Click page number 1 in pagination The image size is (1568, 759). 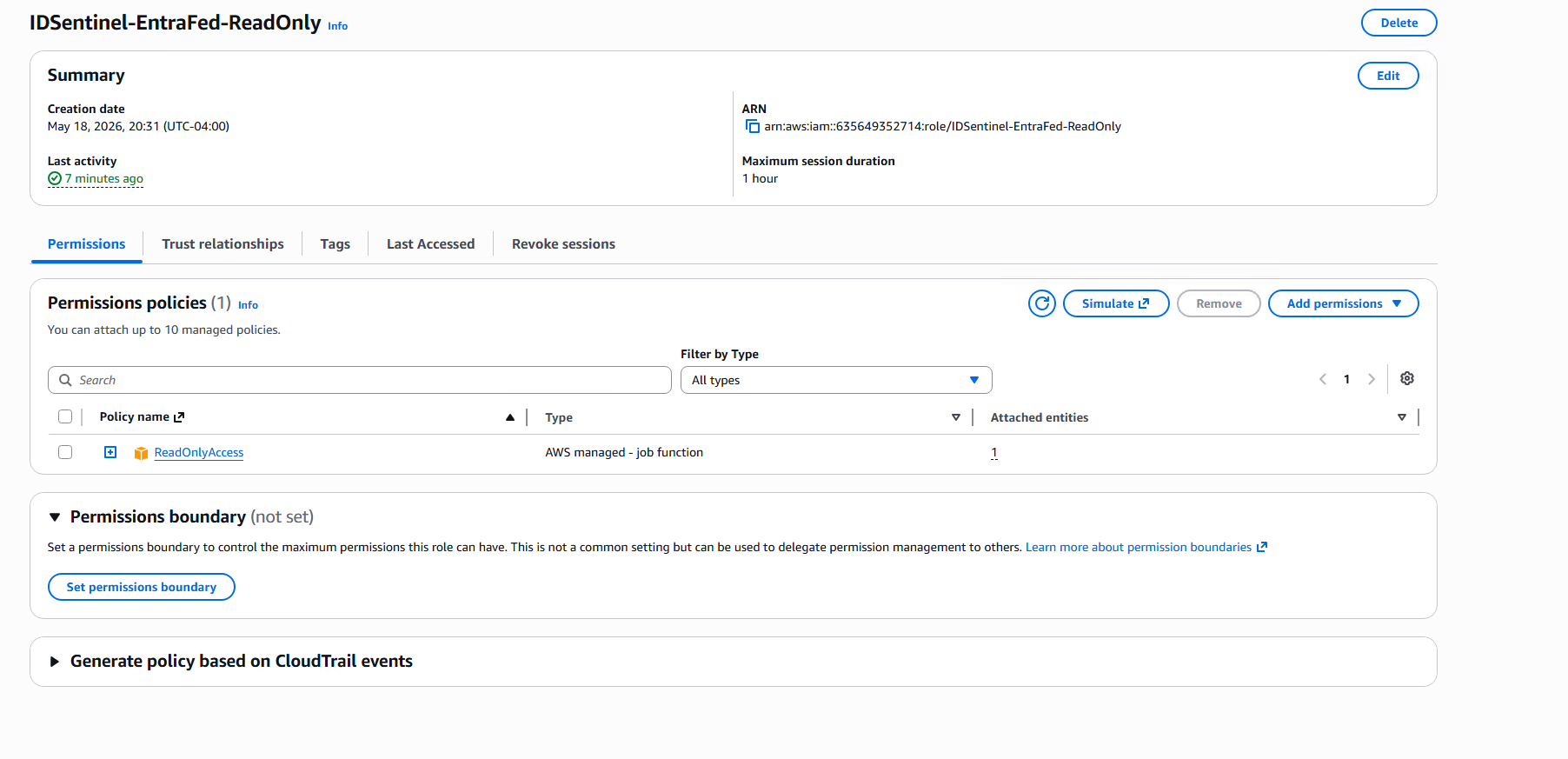pos(1346,379)
